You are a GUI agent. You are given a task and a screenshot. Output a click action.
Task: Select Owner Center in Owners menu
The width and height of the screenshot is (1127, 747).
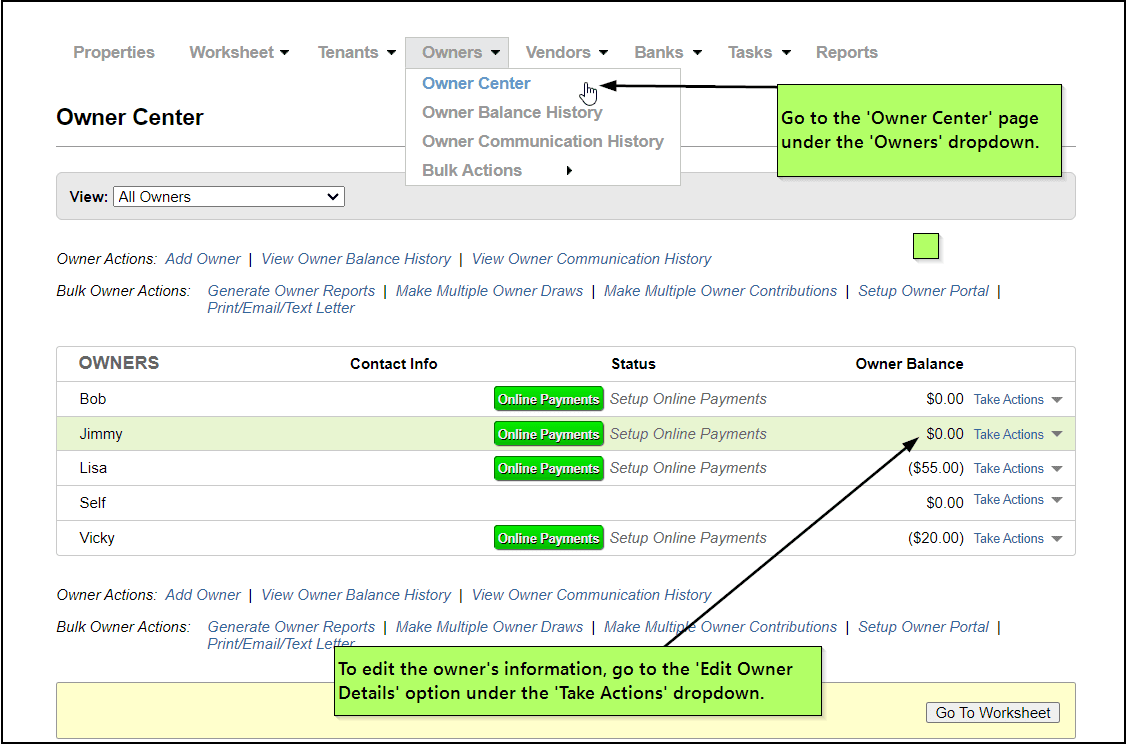pyautogui.click(x=476, y=84)
